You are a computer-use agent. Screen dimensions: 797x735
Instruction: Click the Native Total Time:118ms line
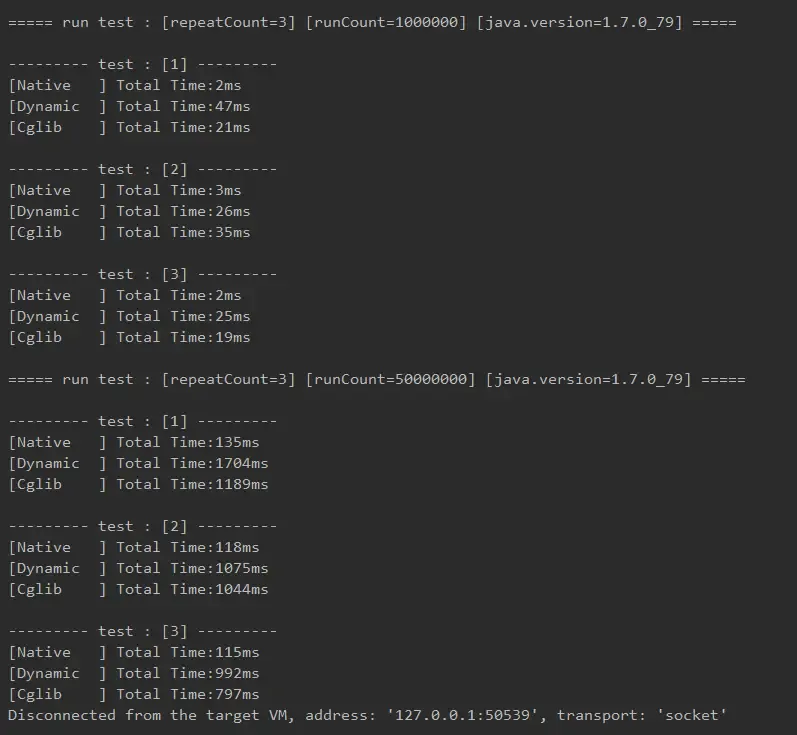(134, 547)
